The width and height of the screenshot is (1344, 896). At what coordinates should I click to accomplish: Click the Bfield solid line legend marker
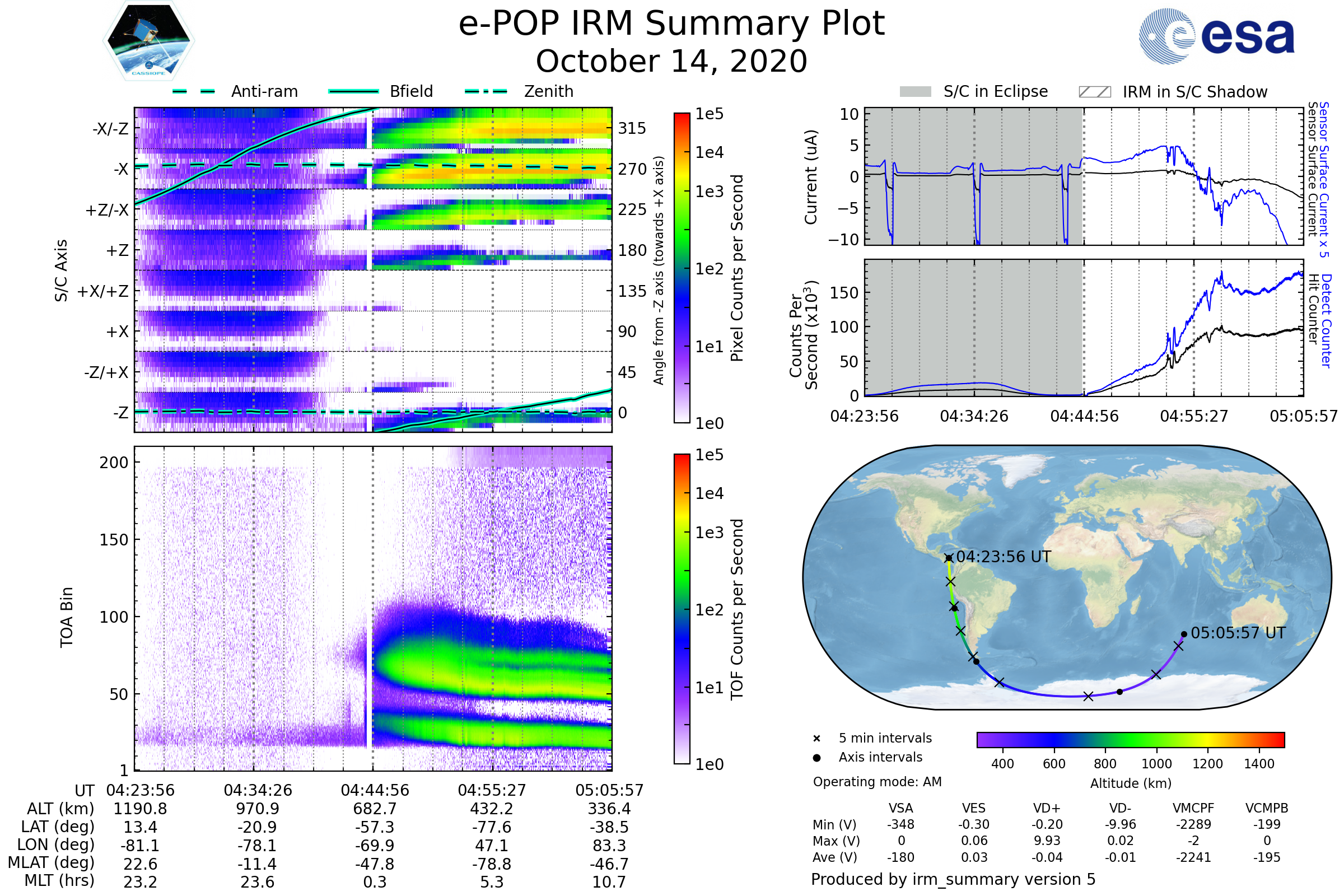point(354,91)
